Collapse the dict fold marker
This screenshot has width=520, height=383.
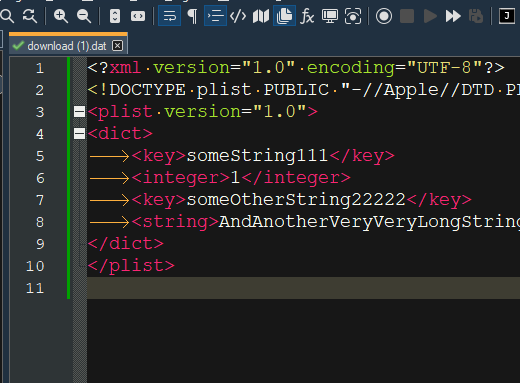click(79, 134)
